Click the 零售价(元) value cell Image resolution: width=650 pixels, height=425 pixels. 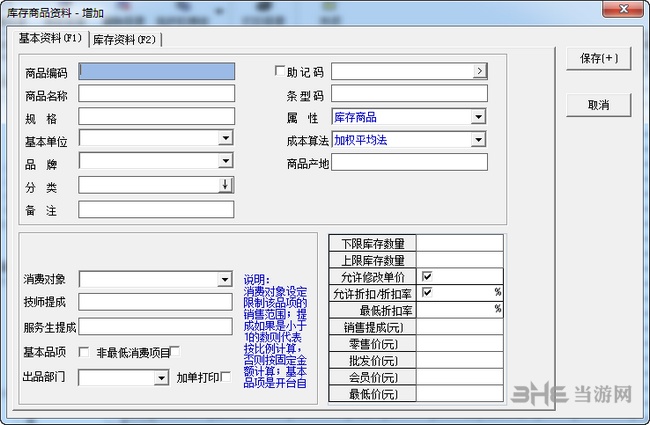tap(460, 343)
